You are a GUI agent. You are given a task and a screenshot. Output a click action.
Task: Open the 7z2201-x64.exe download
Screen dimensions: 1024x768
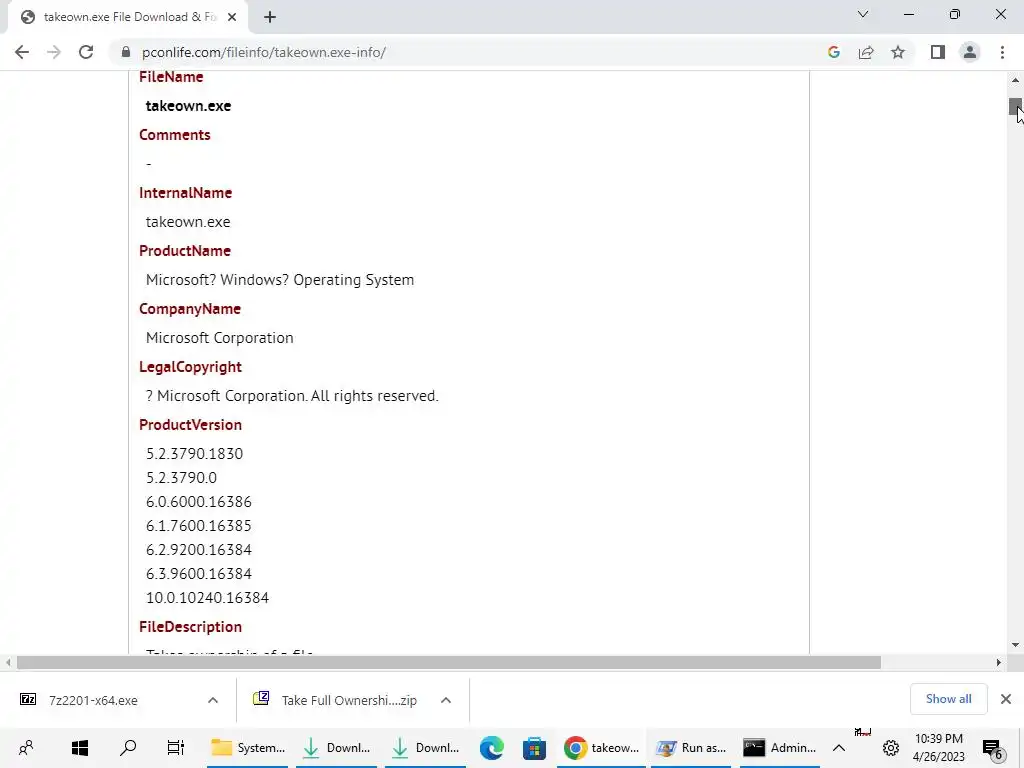(93, 700)
